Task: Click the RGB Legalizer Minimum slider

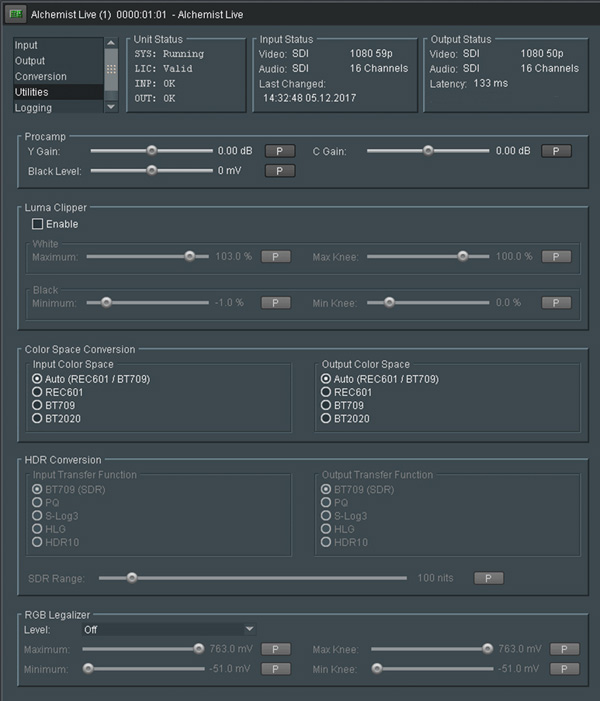Action: (x=144, y=668)
